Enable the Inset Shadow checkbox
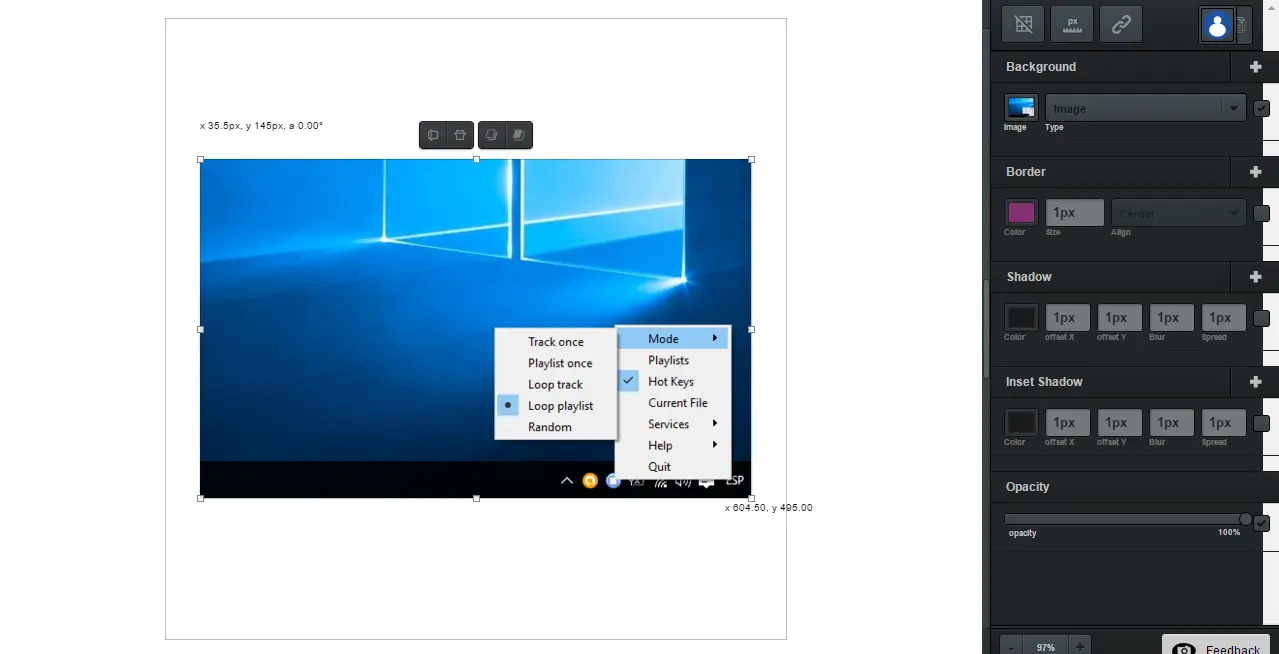Image resolution: width=1279 pixels, height=654 pixels. (1262, 423)
